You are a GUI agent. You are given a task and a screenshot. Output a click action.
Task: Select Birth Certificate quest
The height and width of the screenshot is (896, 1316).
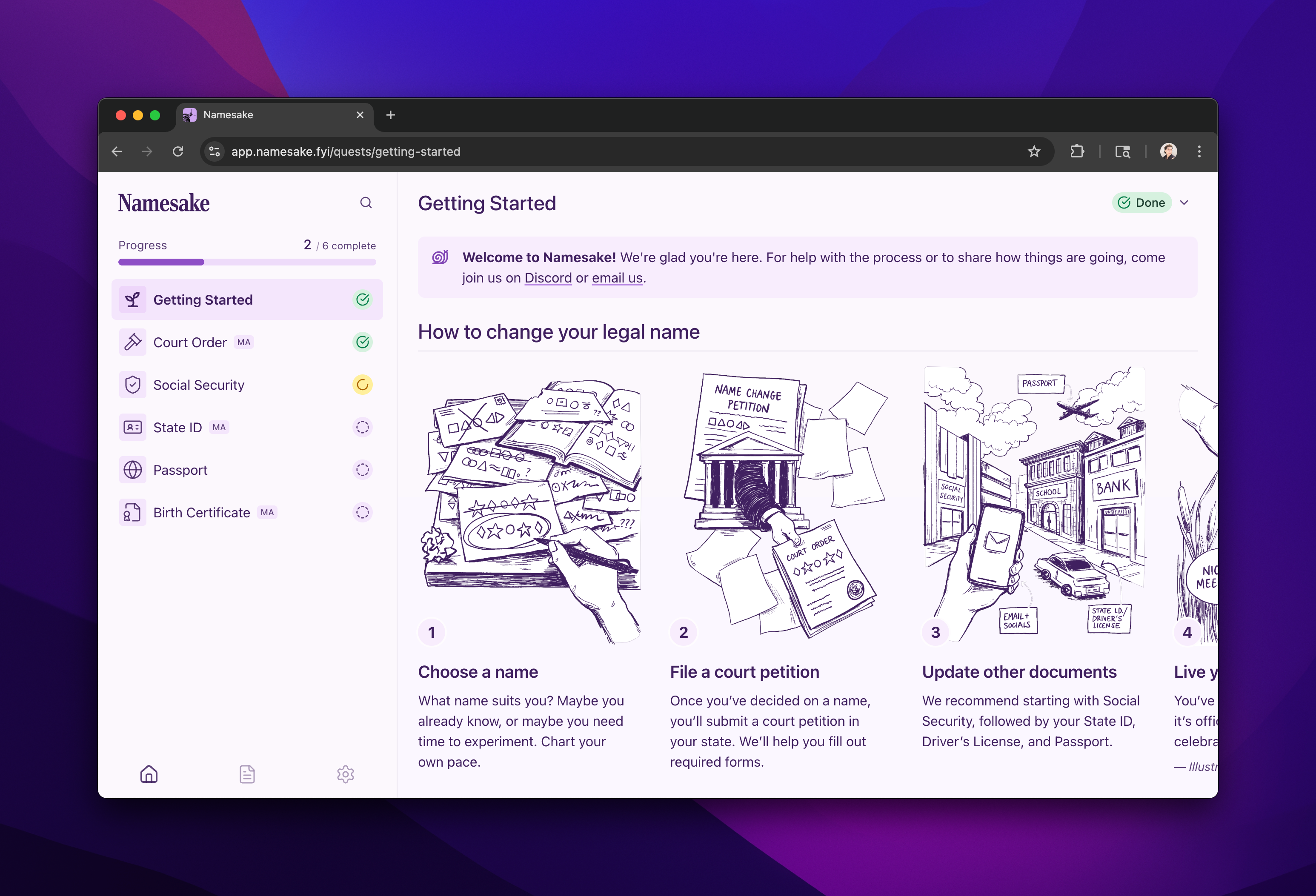(247, 512)
